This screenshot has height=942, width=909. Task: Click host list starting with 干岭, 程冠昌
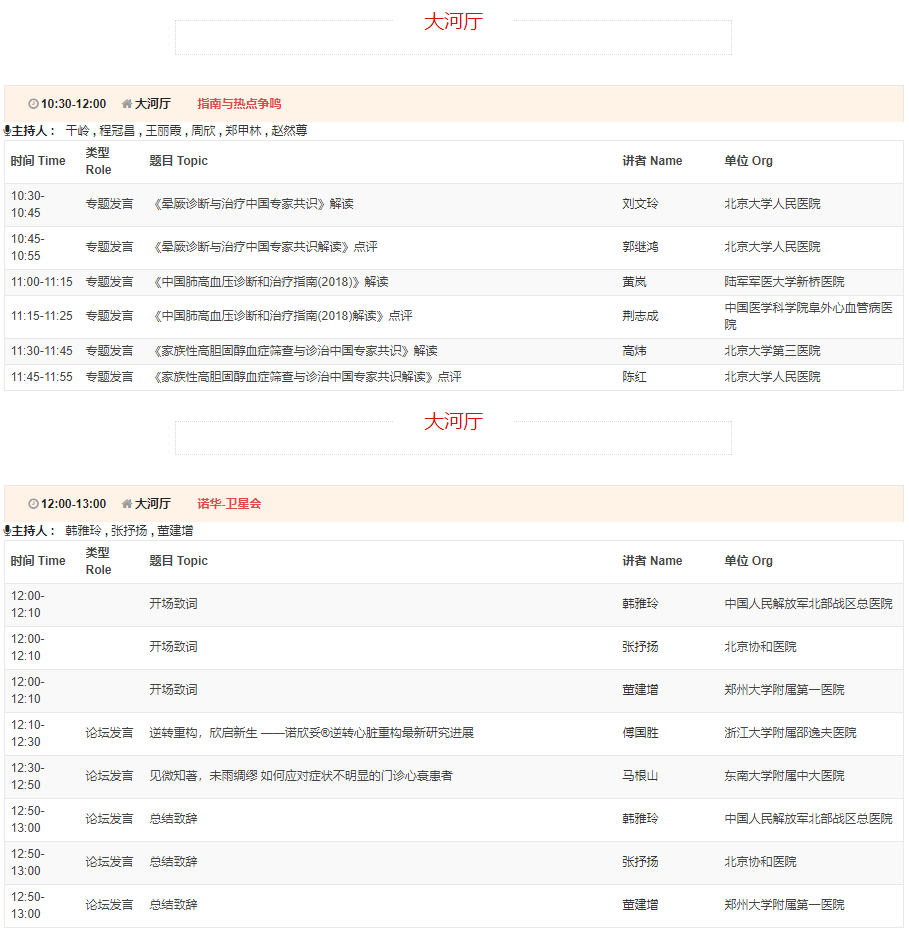point(186,131)
